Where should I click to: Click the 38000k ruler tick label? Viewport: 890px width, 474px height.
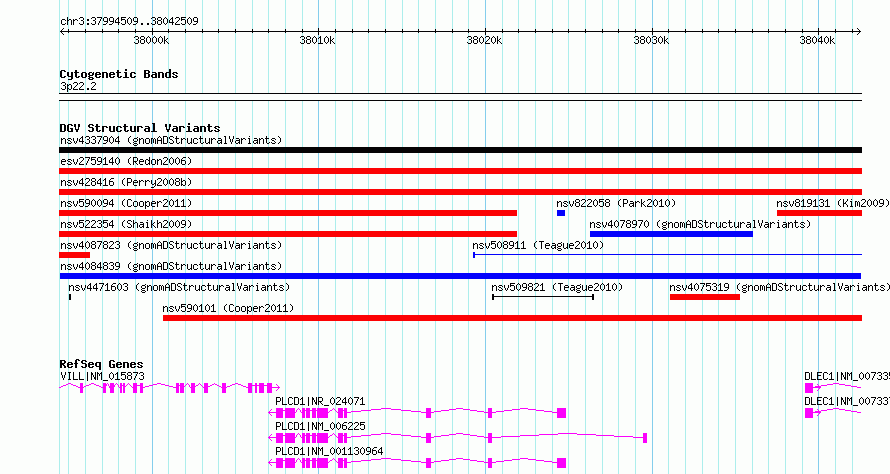(151, 40)
